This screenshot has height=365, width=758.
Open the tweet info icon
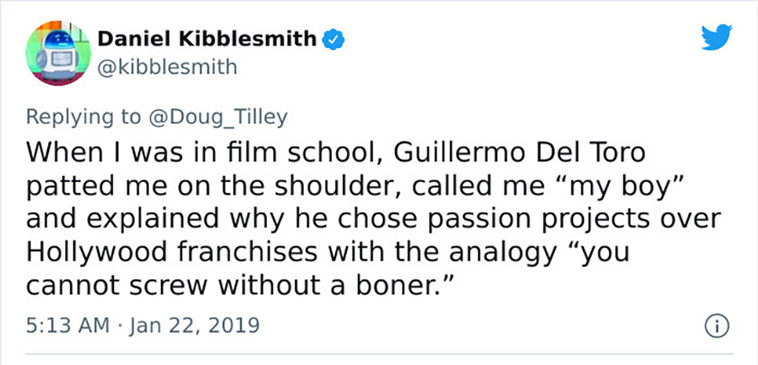click(717, 327)
